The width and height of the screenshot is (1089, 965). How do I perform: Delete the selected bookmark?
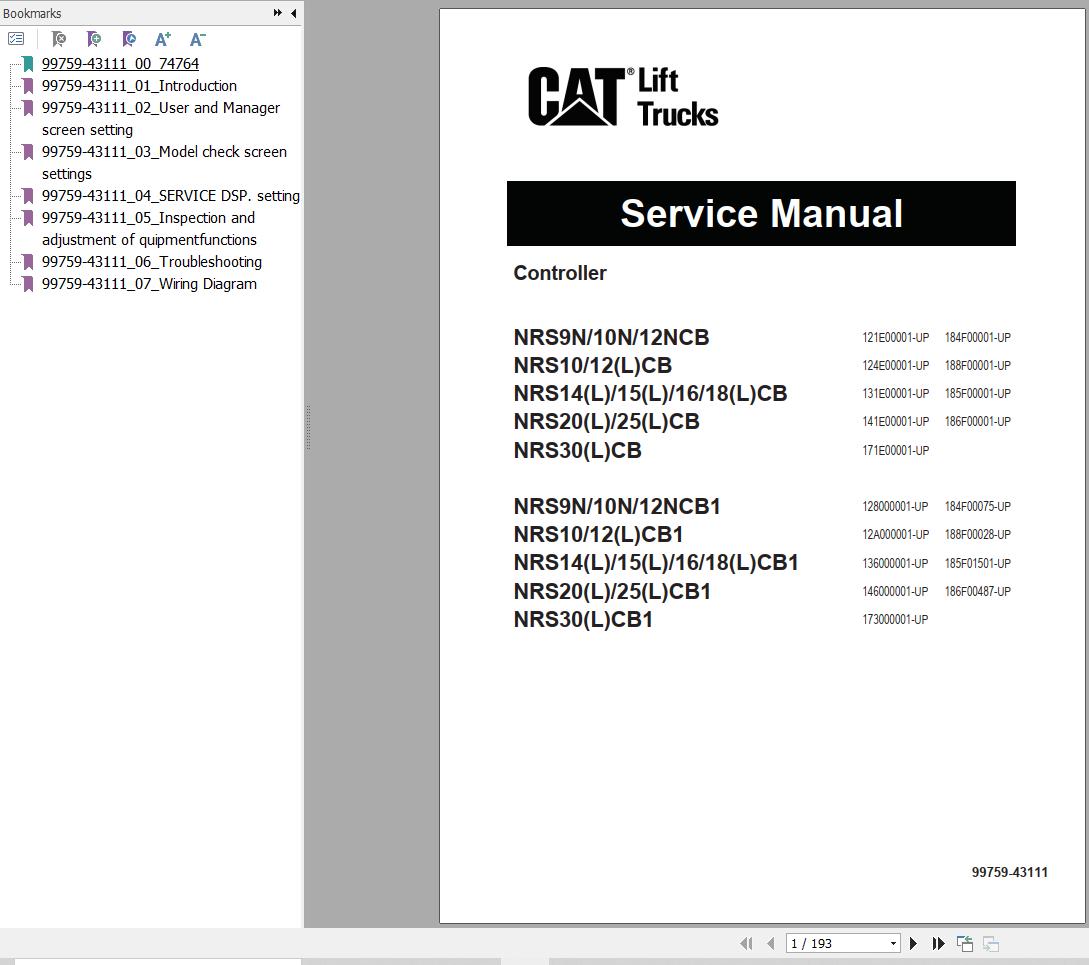(59, 39)
